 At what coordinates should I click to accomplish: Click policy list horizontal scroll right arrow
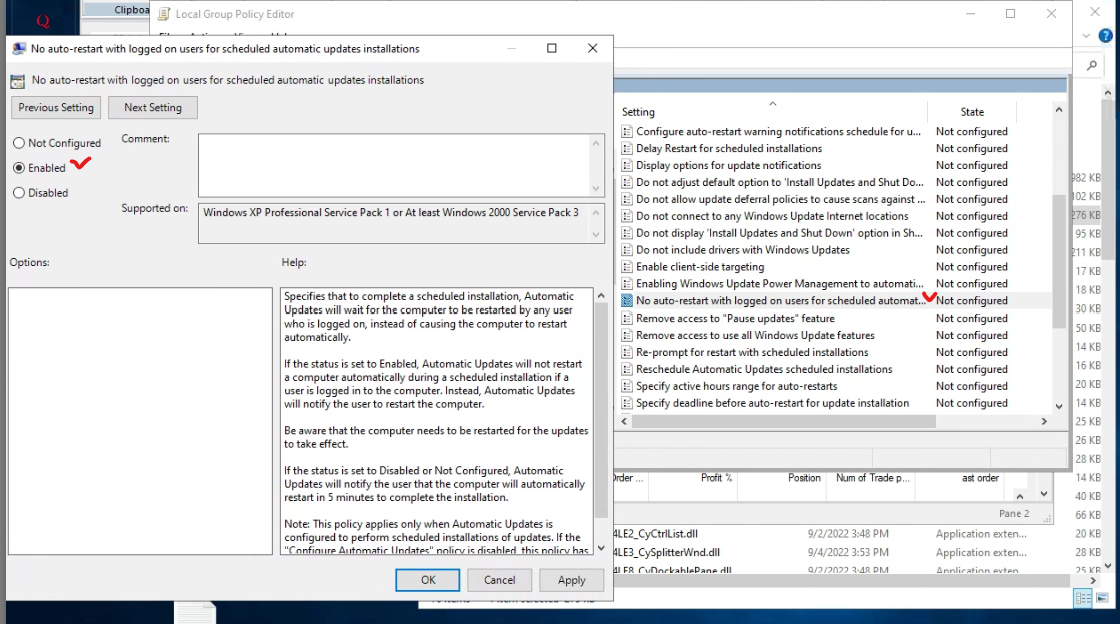(x=1044, y=421)
